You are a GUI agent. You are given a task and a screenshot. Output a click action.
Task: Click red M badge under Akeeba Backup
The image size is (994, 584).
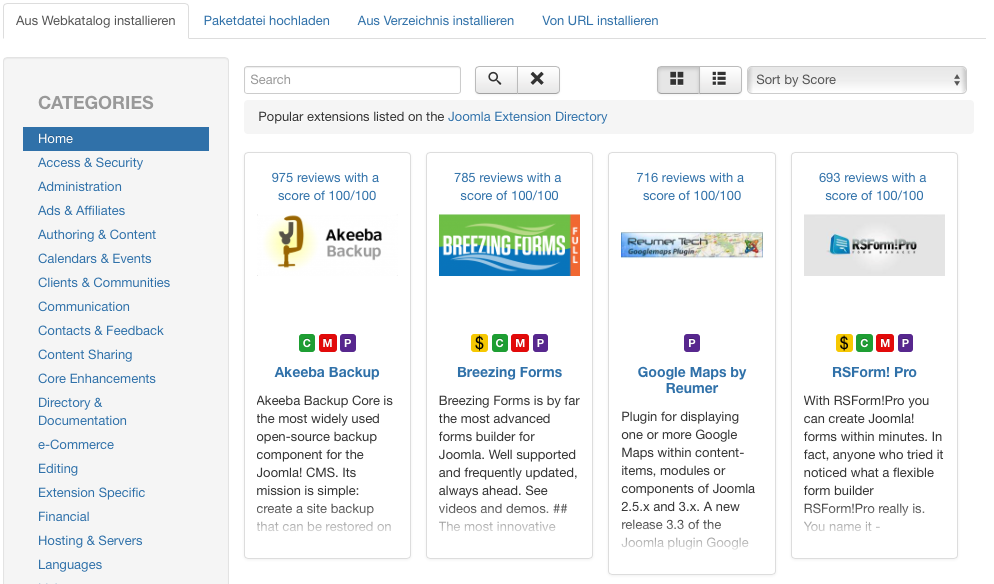327,343
